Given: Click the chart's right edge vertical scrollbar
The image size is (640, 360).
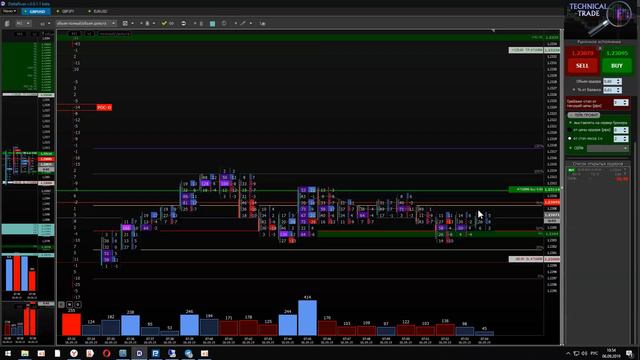Looking at the screenshot, I should coord(562,188).
